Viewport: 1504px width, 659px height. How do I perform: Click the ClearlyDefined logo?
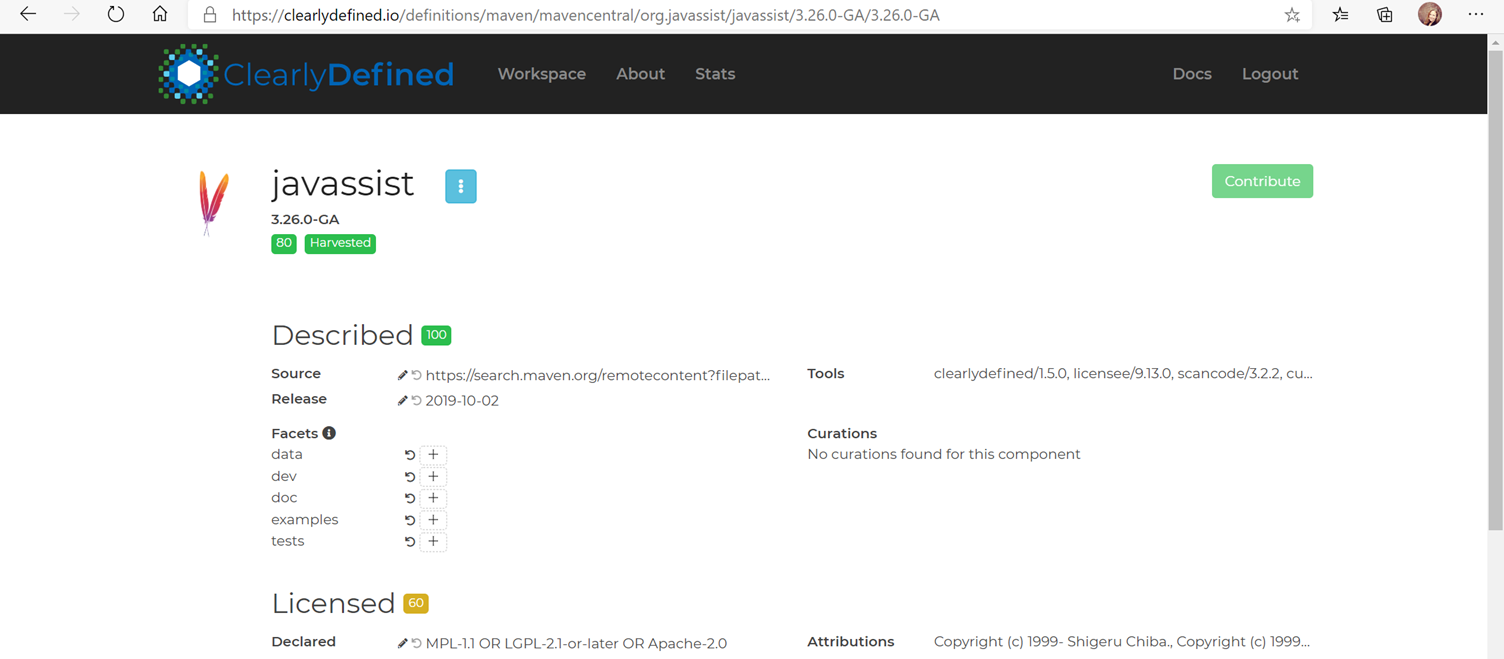point(306,74)
